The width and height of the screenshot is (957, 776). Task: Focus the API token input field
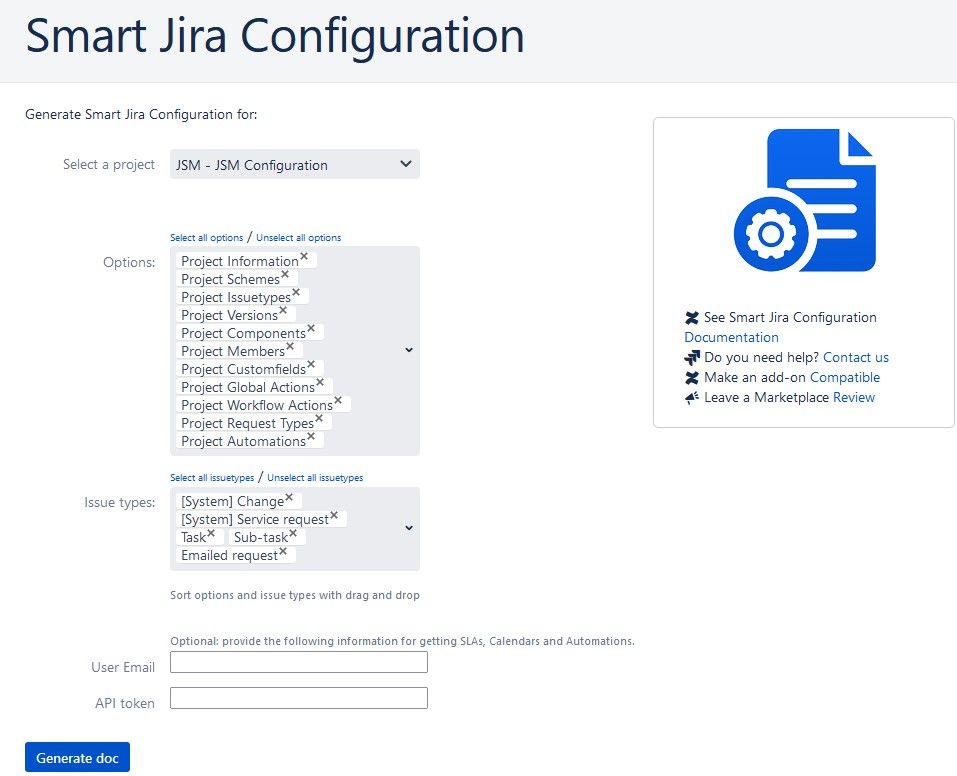[298, 698]
